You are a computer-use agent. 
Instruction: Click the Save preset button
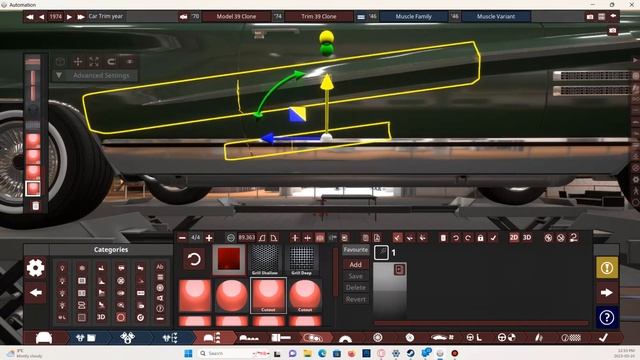pyautogui.click(x=356, y=276)
